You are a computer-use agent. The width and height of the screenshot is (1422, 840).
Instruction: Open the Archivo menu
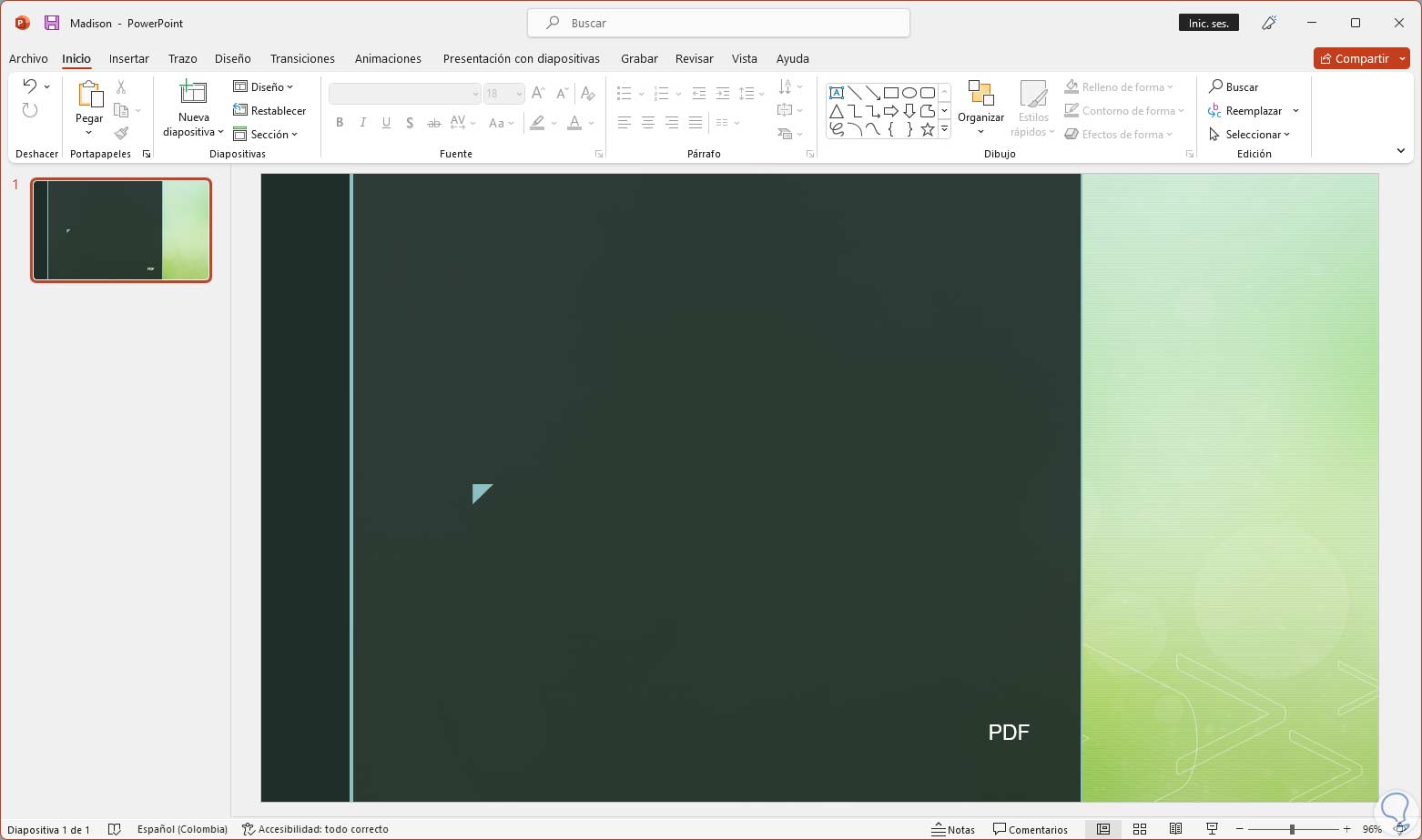[28, 58]
